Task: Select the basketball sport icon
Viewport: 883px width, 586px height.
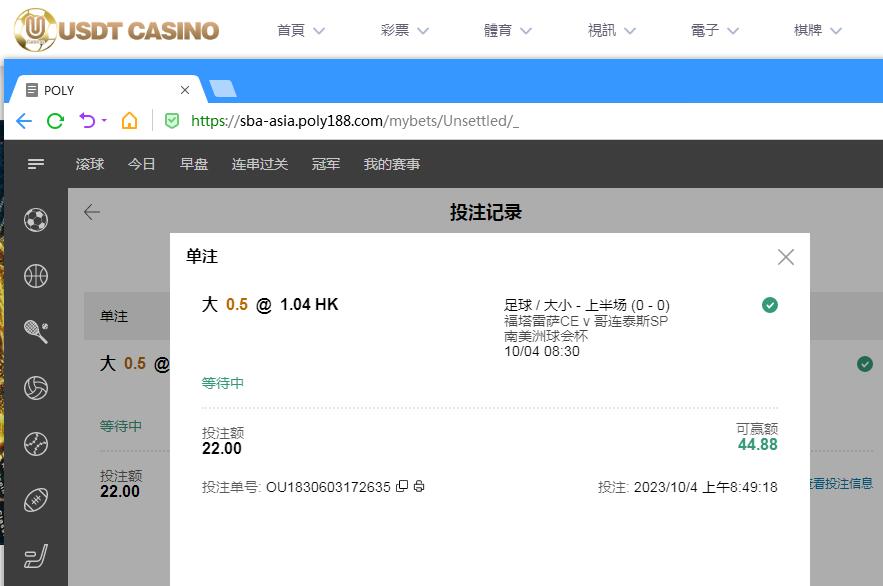Action: pyautogui.click(x=36, y=276)
